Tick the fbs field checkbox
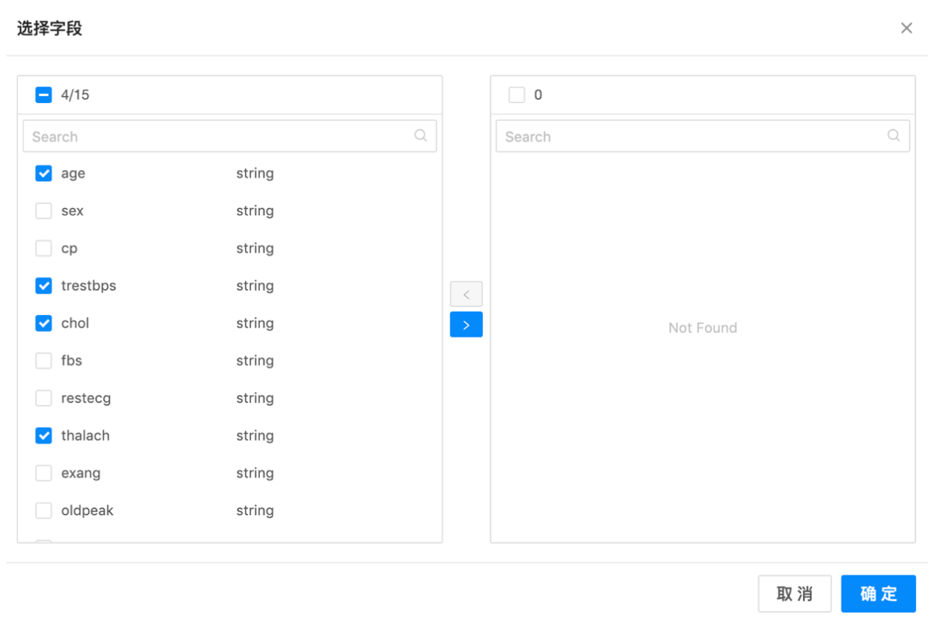Screen dimensions: 938x632 point(44,361)
